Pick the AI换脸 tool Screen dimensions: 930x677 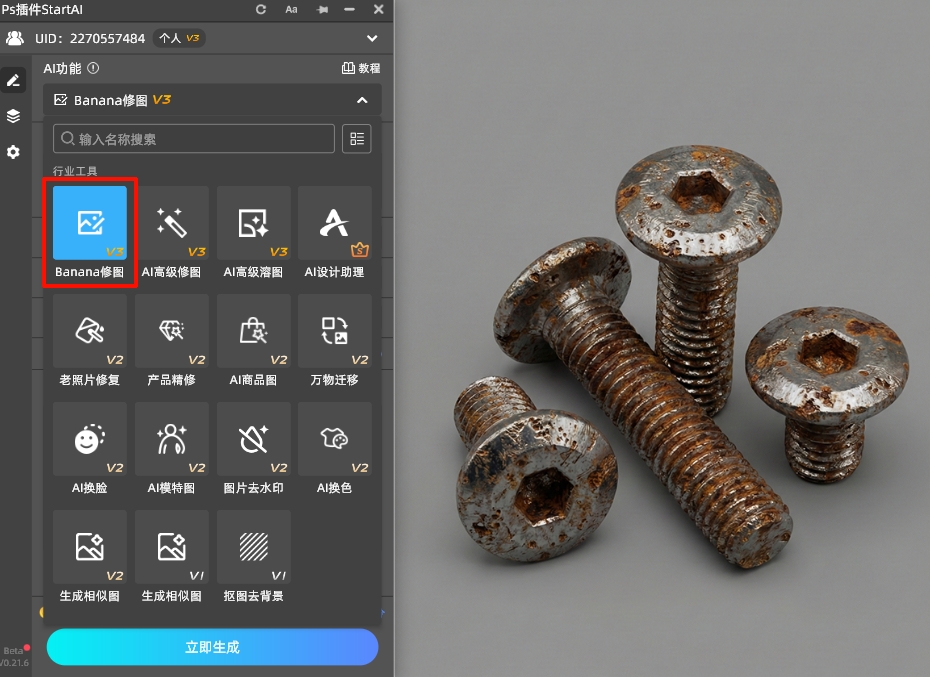coord(90,440)
